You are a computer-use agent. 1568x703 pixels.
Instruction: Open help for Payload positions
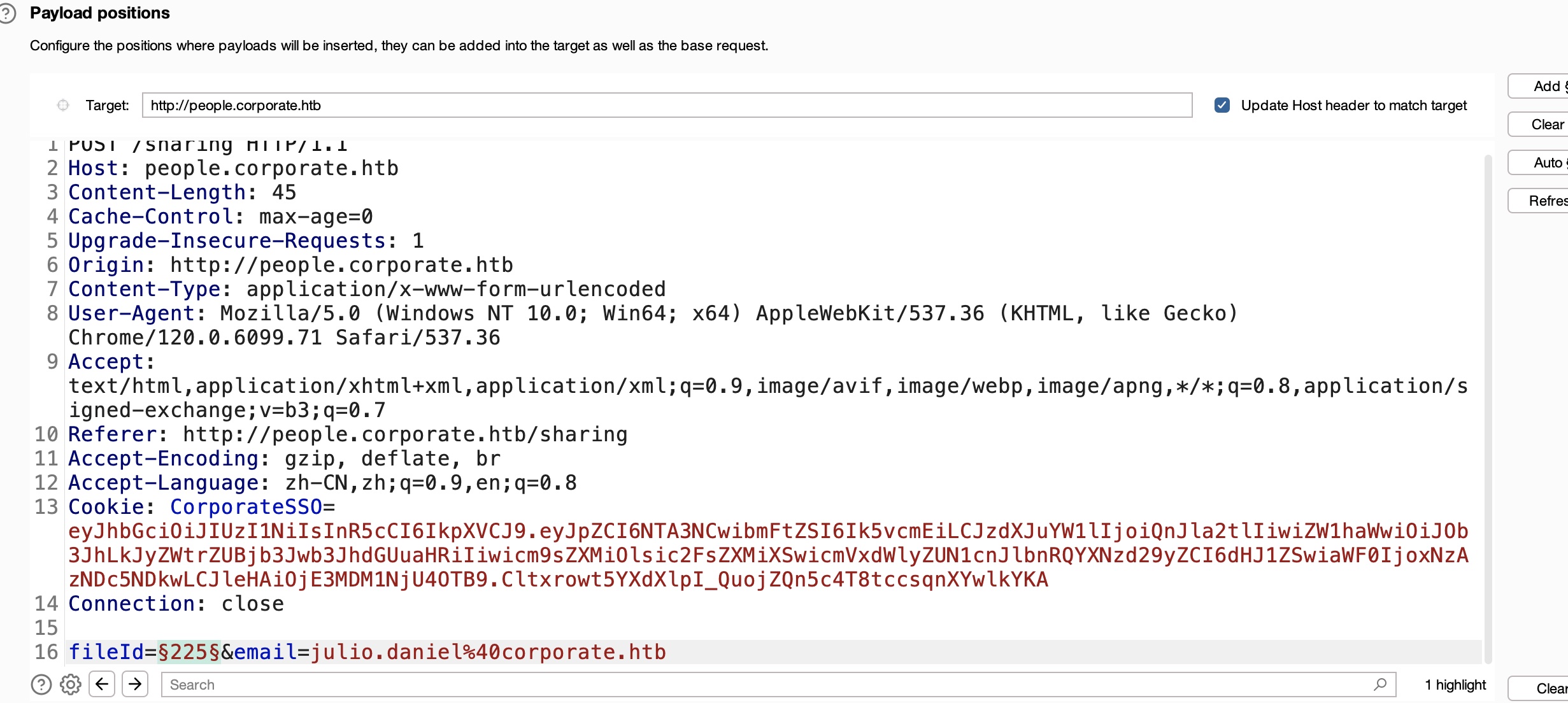(7, 13)
